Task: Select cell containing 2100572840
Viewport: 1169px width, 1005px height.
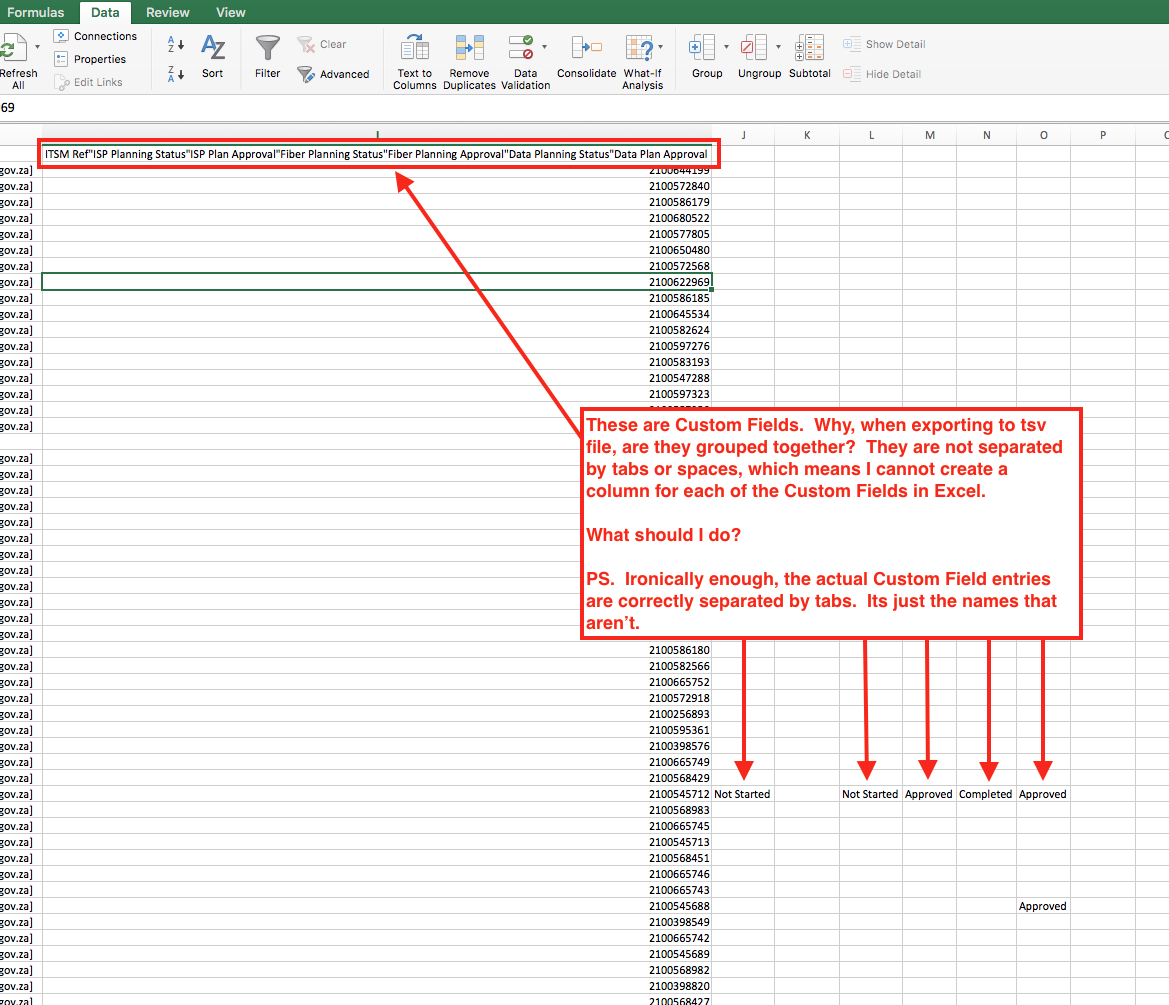Action: (377, 186)
